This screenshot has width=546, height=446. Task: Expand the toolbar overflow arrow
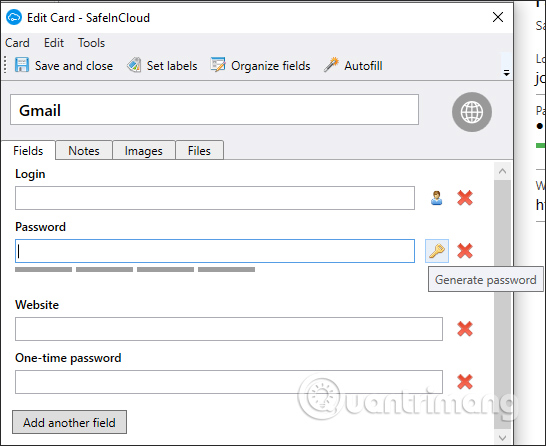click(x=506, y=73)
